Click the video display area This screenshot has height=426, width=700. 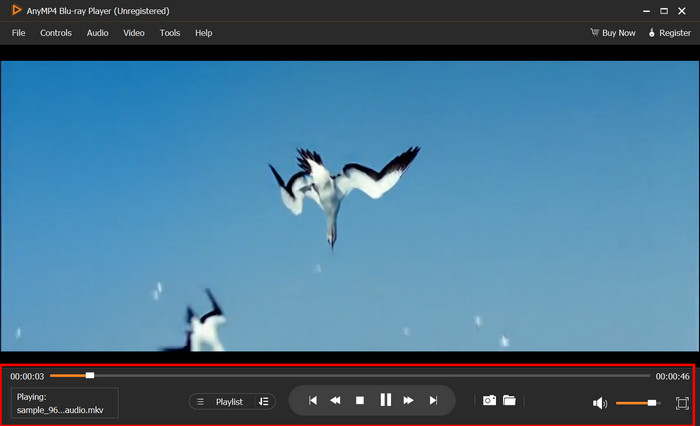tap(350, 206)
